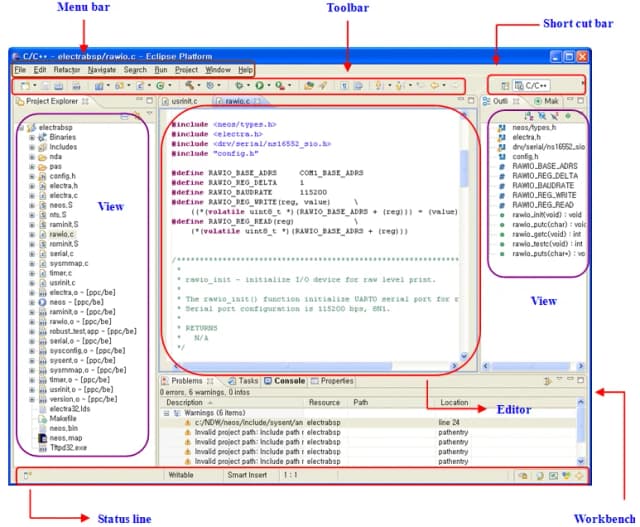640x527 pixels.
Task: Switch to the usrinit.c editor tab
Action: coord(180,101)
